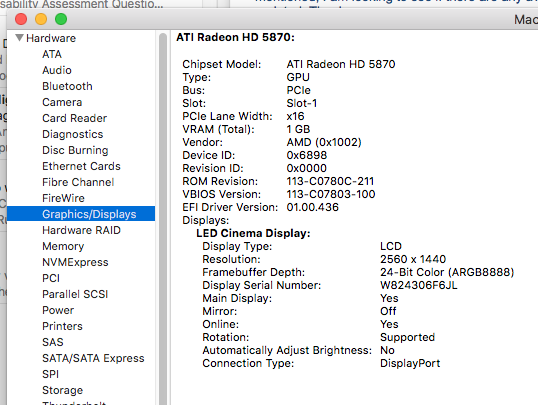538x405 pixels.
Task: Click the Bus value PCIe
Action: [x=299, y=90]
